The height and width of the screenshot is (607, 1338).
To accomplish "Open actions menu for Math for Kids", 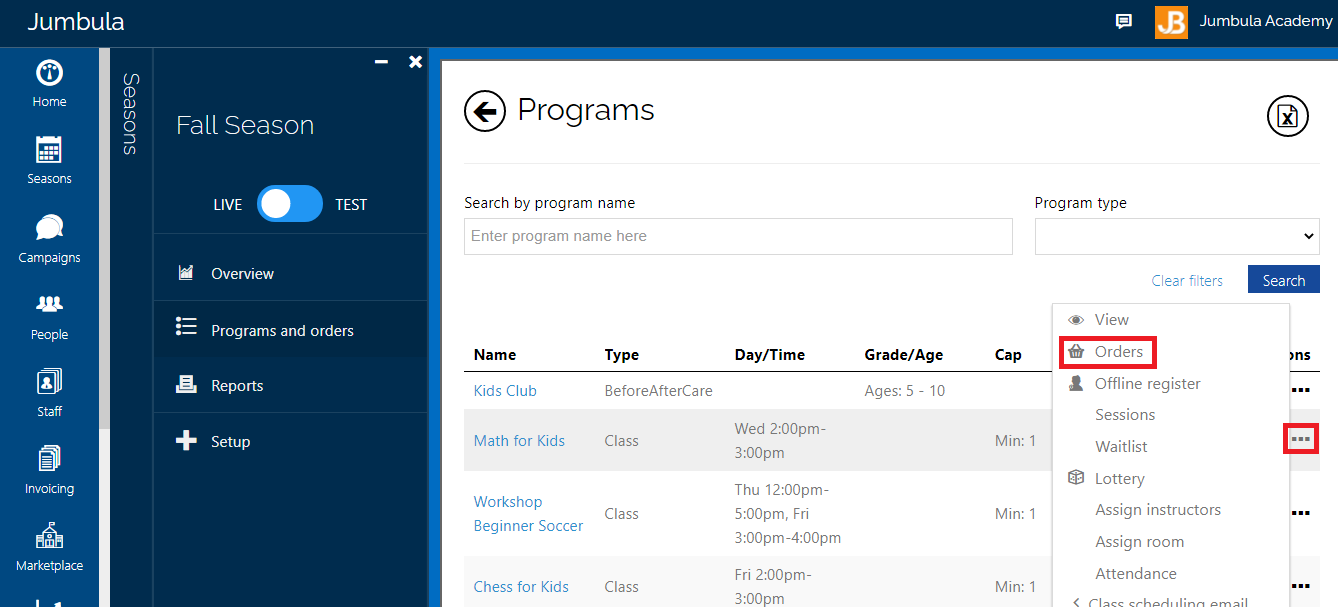I will pos(1300,439).
